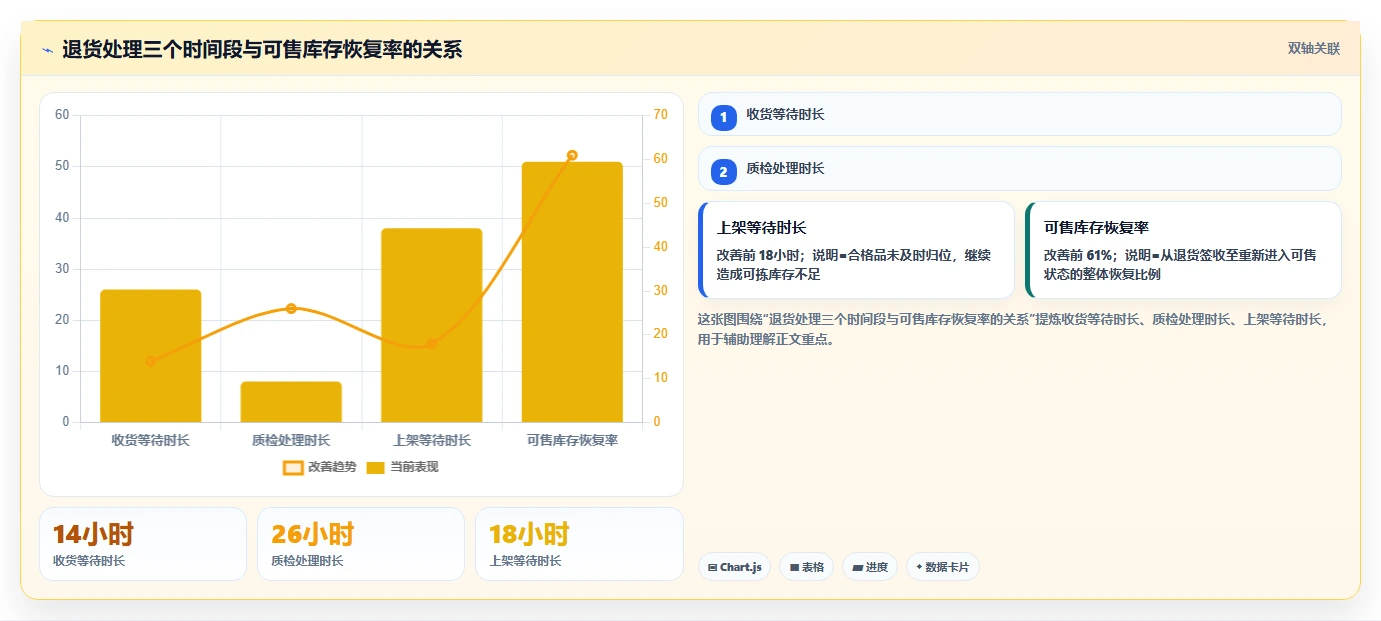The height and width of the screenshot is (621, 1381).
Task: Click the number 1 badge
Action: (724, 118)
